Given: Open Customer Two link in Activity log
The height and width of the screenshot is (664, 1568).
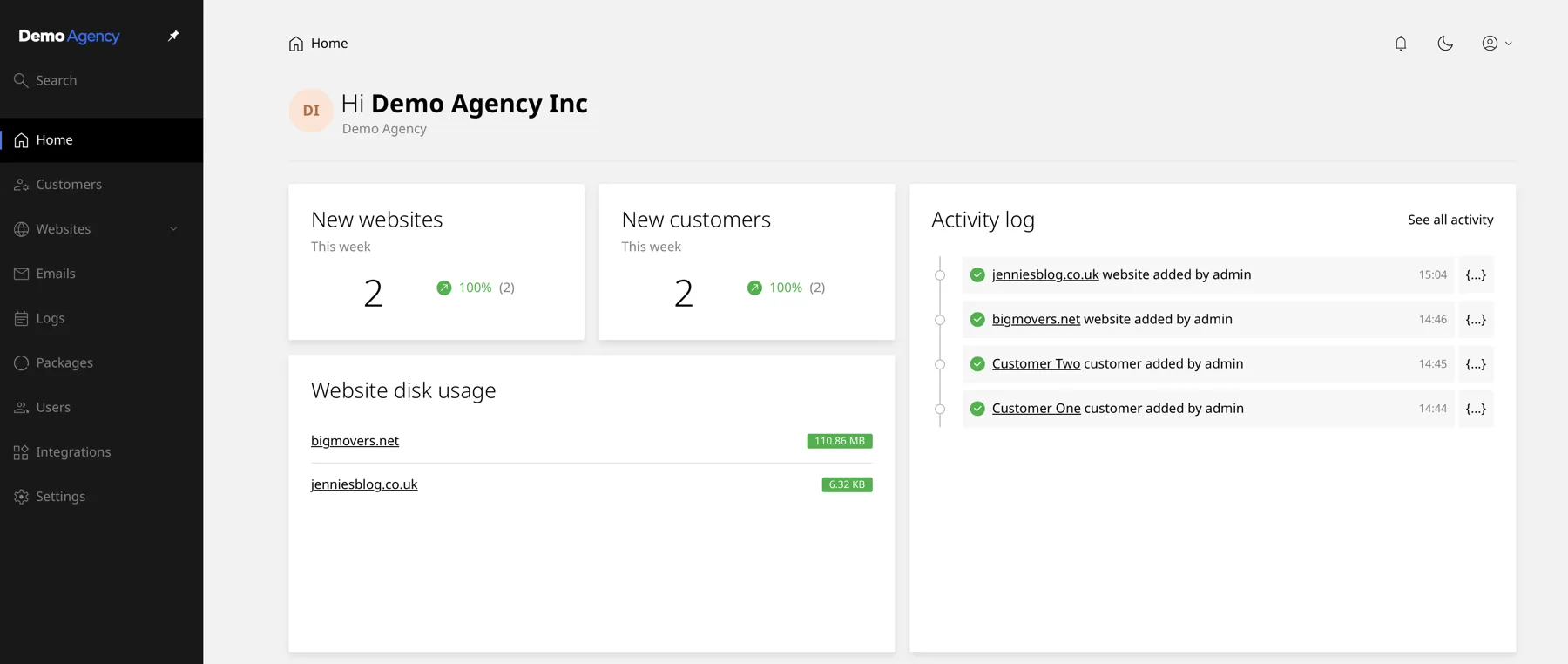Looking at the screenshot, I should [1036, 363].
